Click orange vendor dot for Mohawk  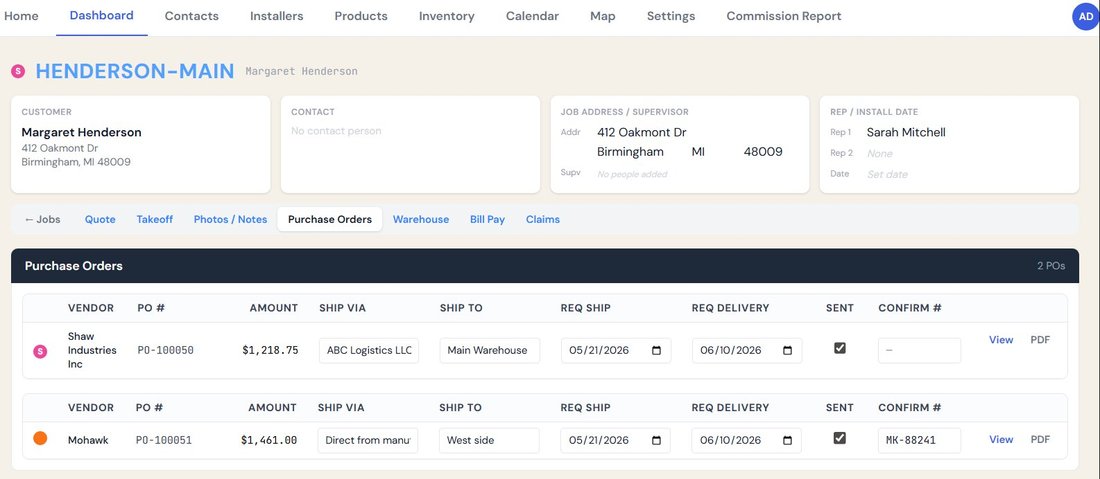[x=41, y=438]
